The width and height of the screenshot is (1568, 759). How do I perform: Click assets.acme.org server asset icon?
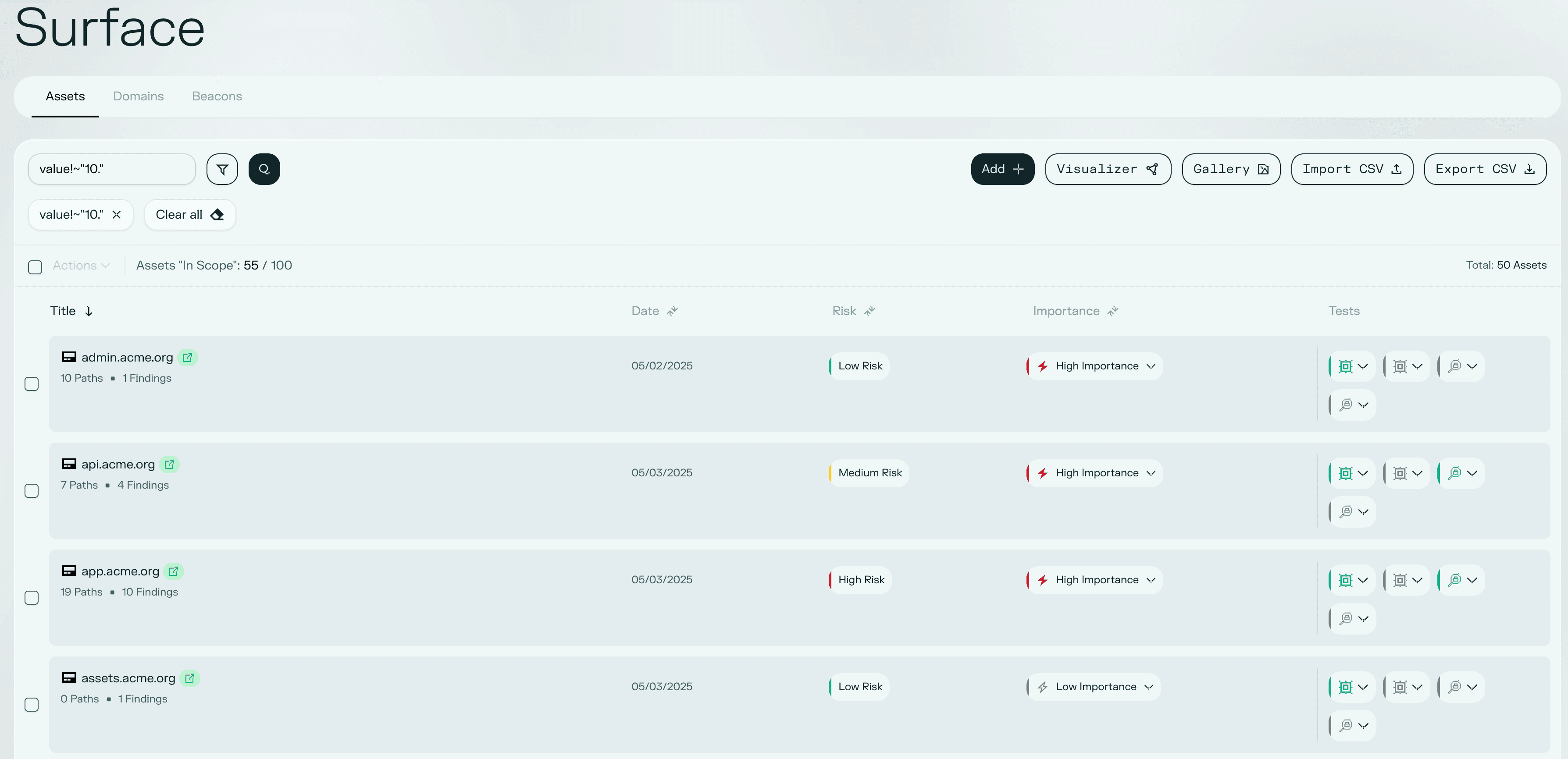click(69, 677)
